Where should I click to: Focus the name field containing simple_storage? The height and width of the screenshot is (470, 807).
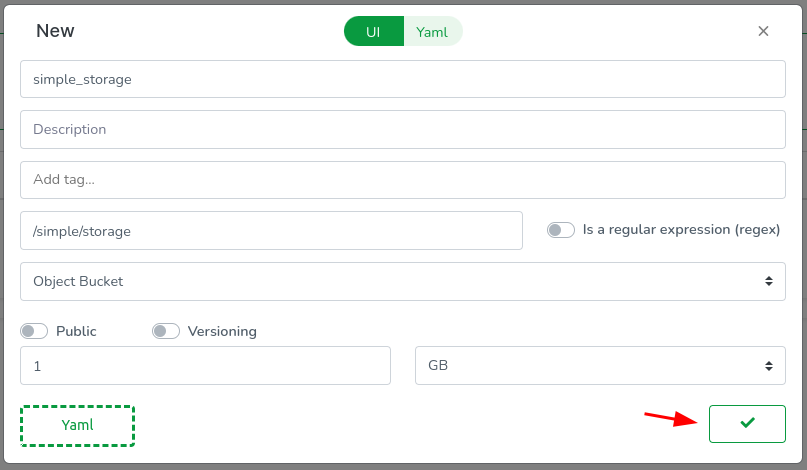pos(402,79)
